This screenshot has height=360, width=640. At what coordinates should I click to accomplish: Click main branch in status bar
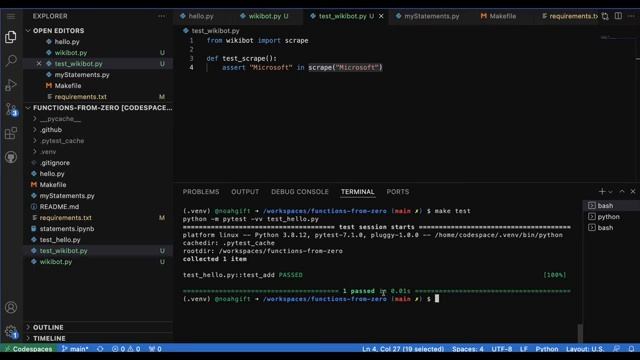[75, 349]
